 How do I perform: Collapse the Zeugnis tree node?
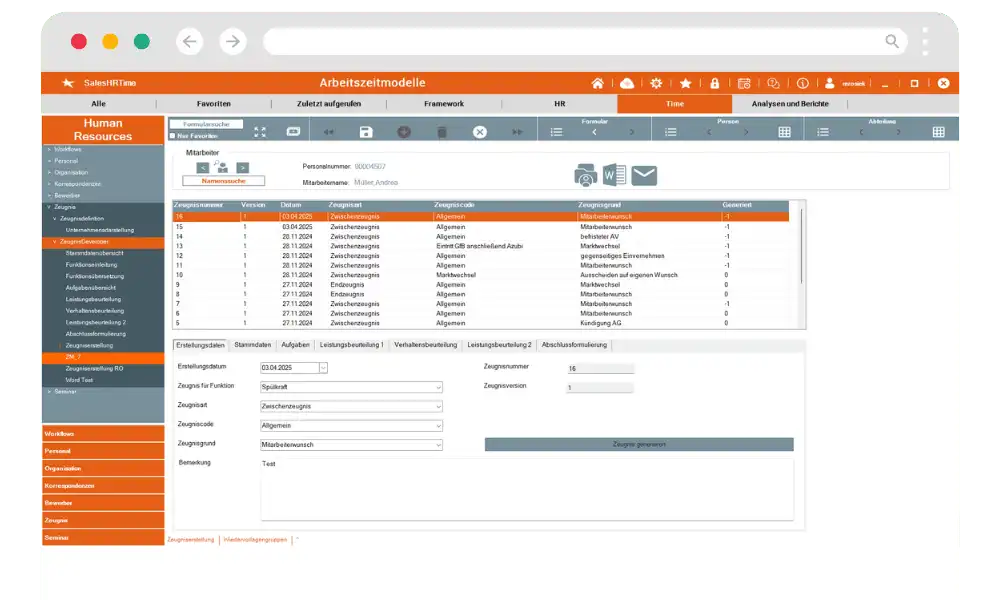[x=49, y=207]
